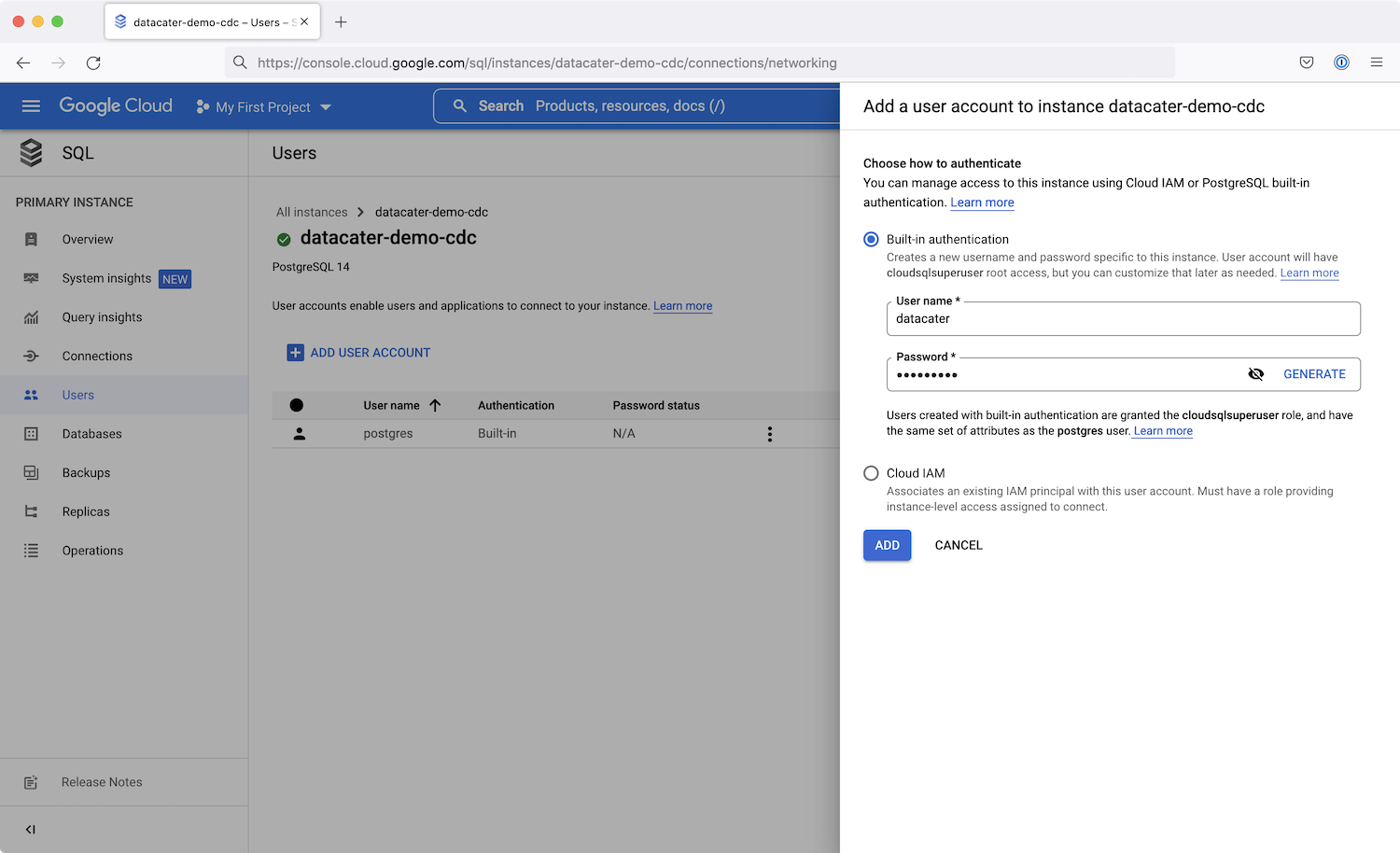
Task: Click the Query insights chart icon
Action: coord(31,317)
